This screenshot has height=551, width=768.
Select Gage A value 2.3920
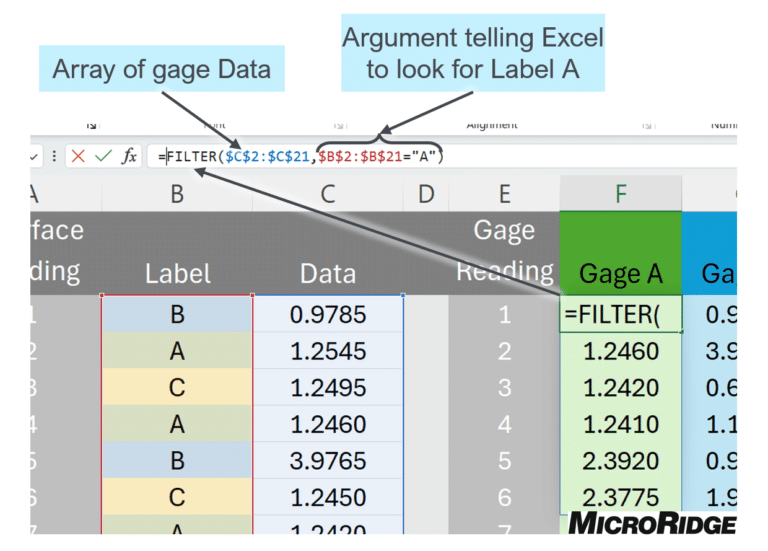coord(620,461)
